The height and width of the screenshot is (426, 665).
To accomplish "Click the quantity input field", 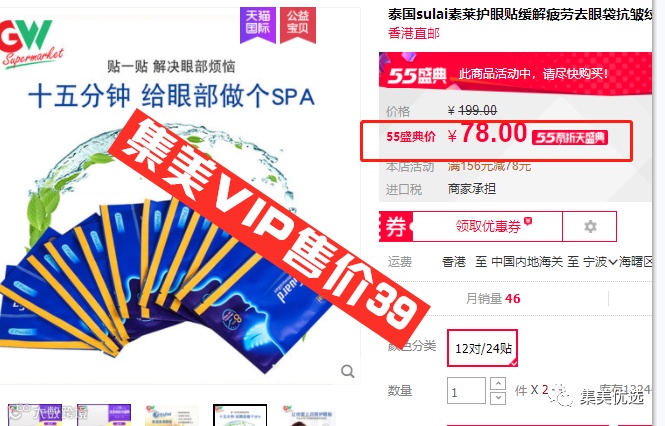I will pyautogui.click(x=466, y=391).
